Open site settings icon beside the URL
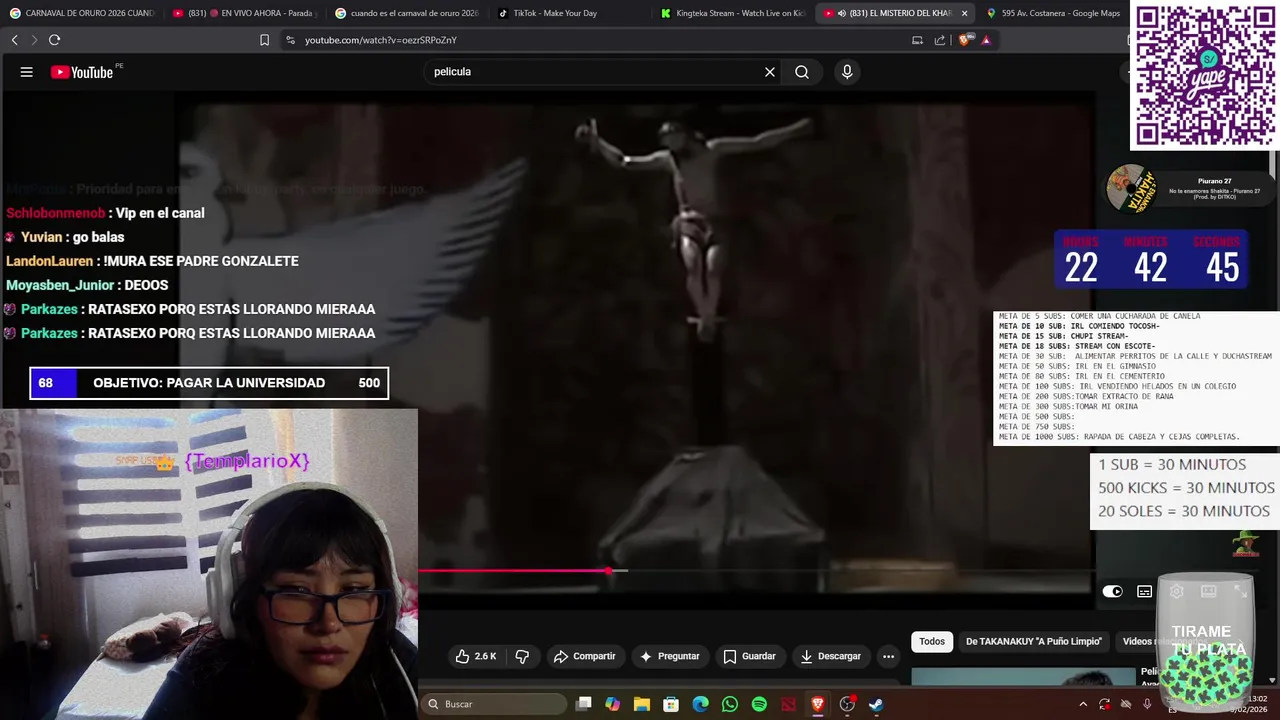The height and width of the screenshot is (720, 1280). (x=290, y=40)
